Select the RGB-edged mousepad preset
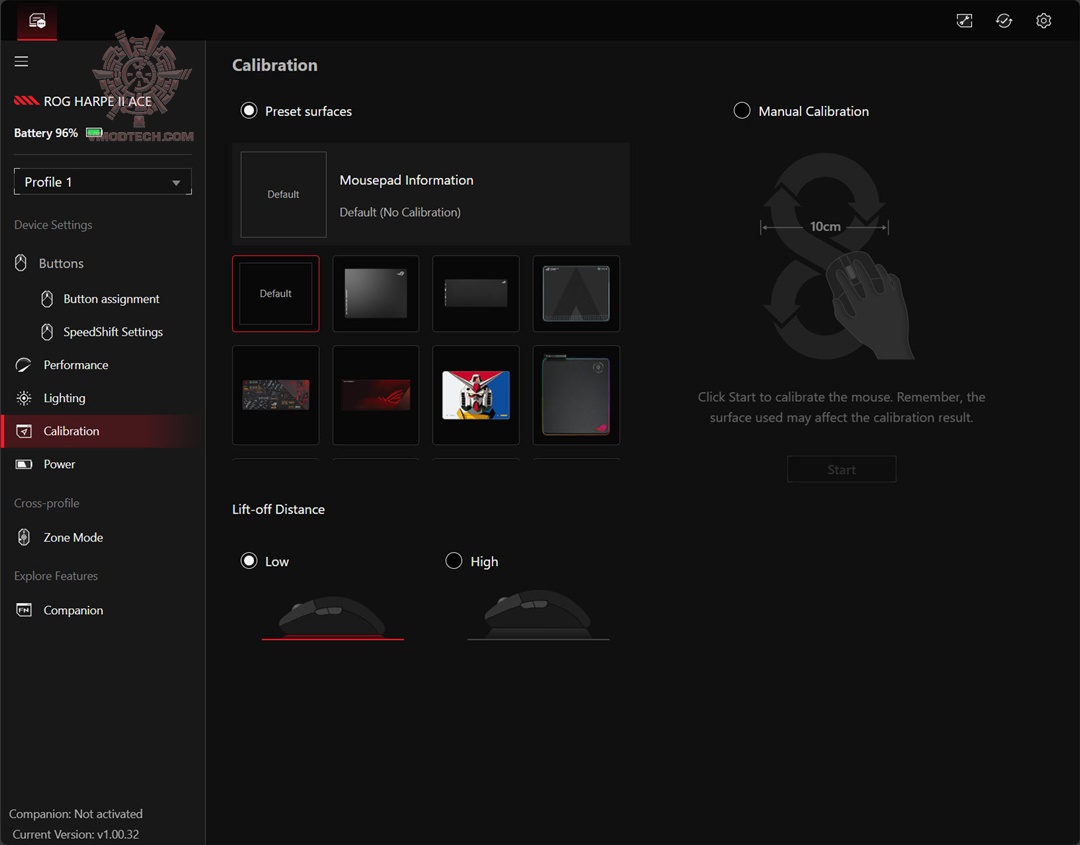This screenshot has height=845, width=1080. click(x=576, y=395)
